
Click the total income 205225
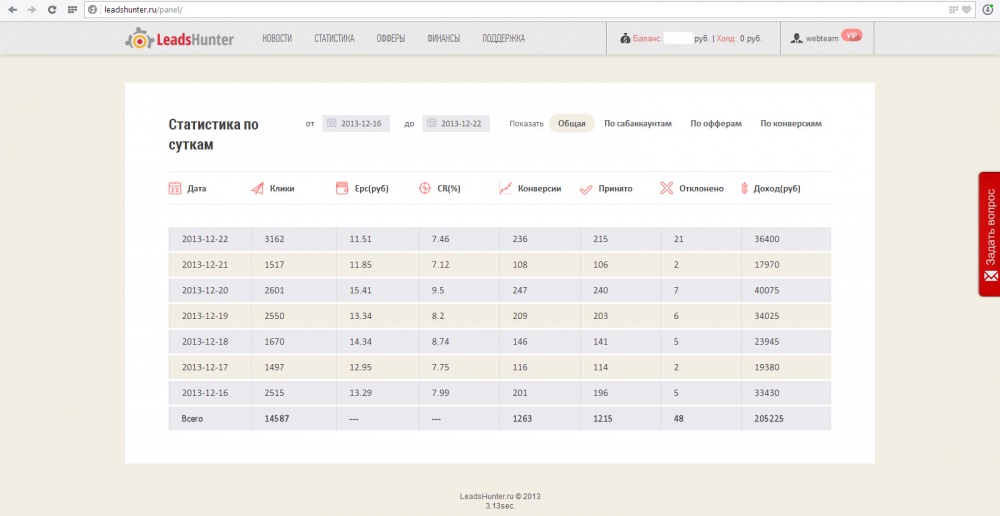(x=769, y=418)
